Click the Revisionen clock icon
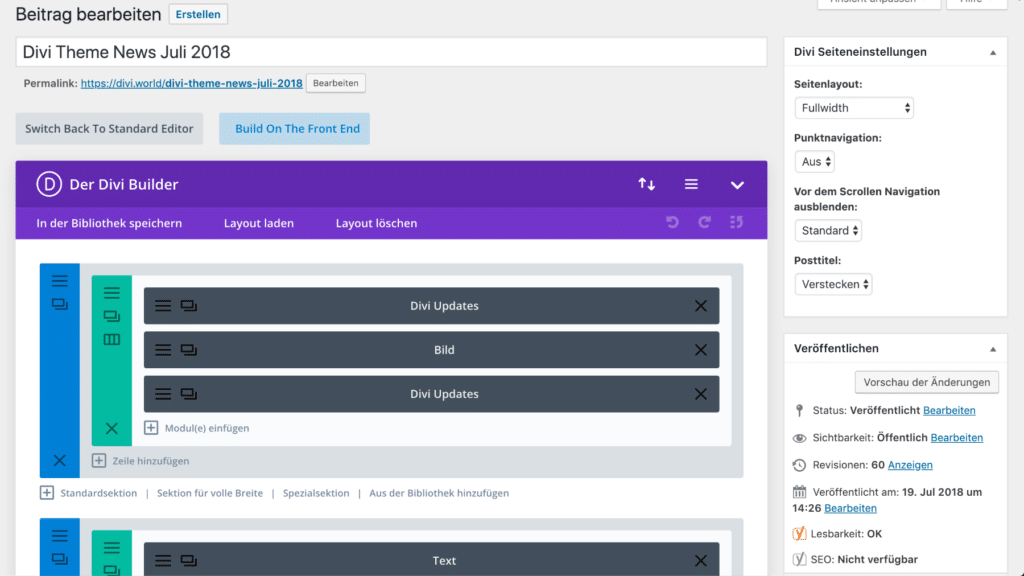1024x576 pixels. [x=799, y=465]
